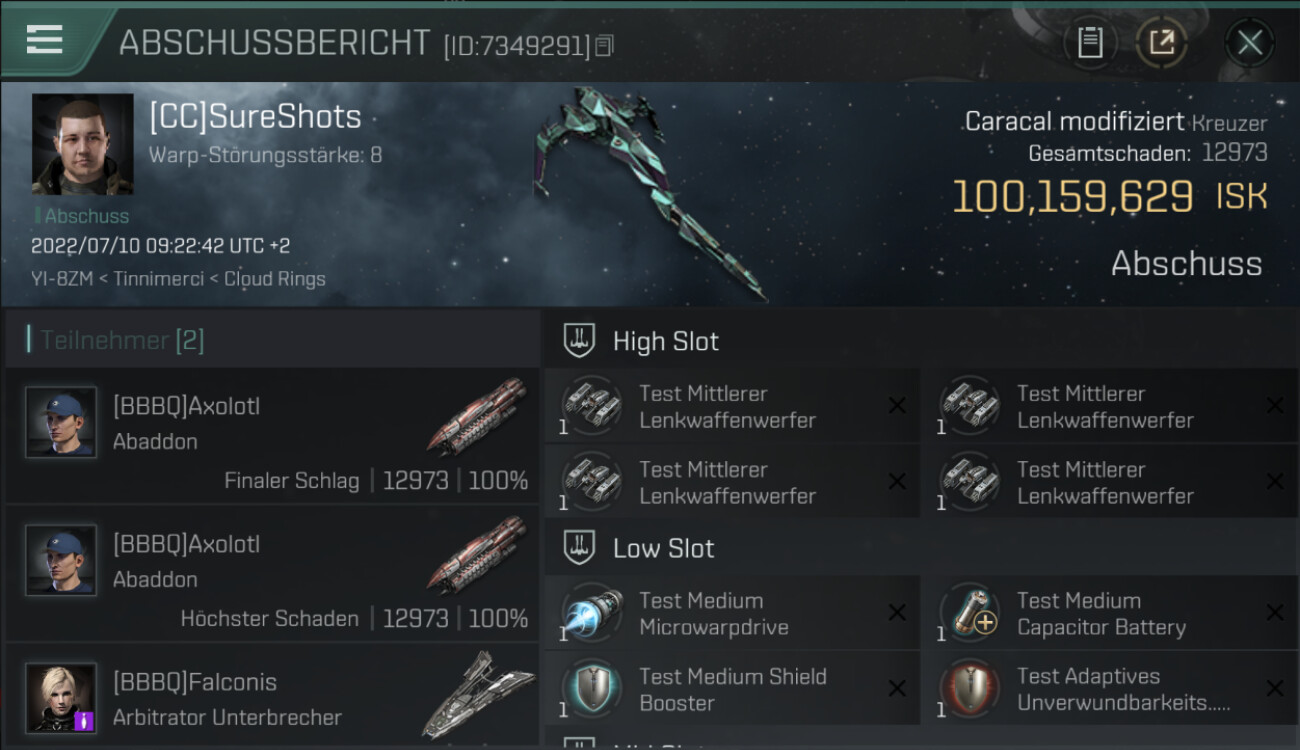The height and width of the screenshot is (750, 1300).
Task: Click the SureShots pilot portrait
Action: (83, 144)
